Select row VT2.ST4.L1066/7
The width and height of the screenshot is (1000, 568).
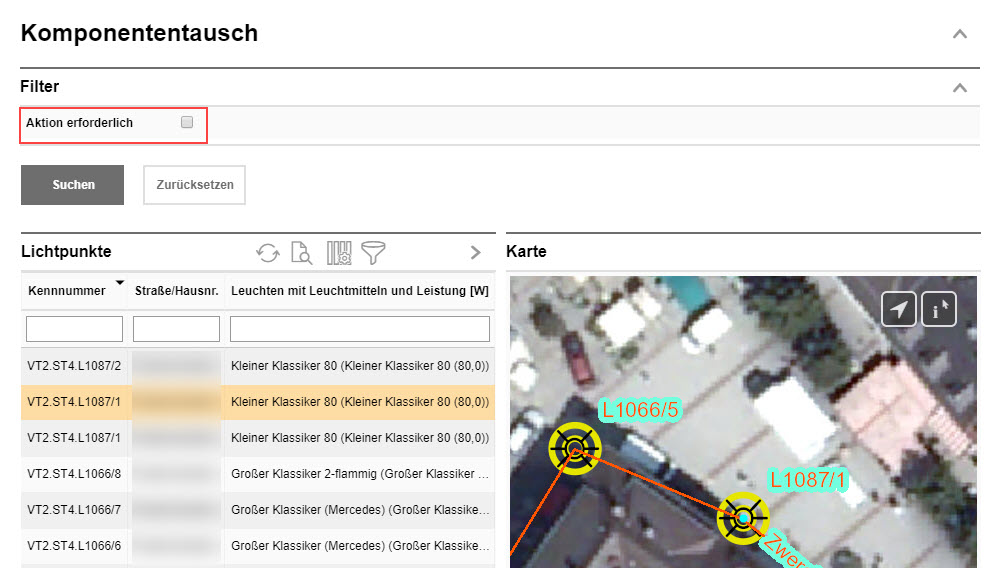[x=258, y=510]
